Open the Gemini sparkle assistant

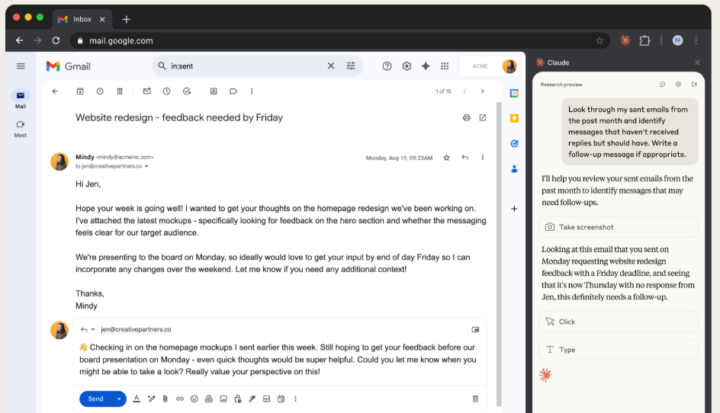pos(426,66)
